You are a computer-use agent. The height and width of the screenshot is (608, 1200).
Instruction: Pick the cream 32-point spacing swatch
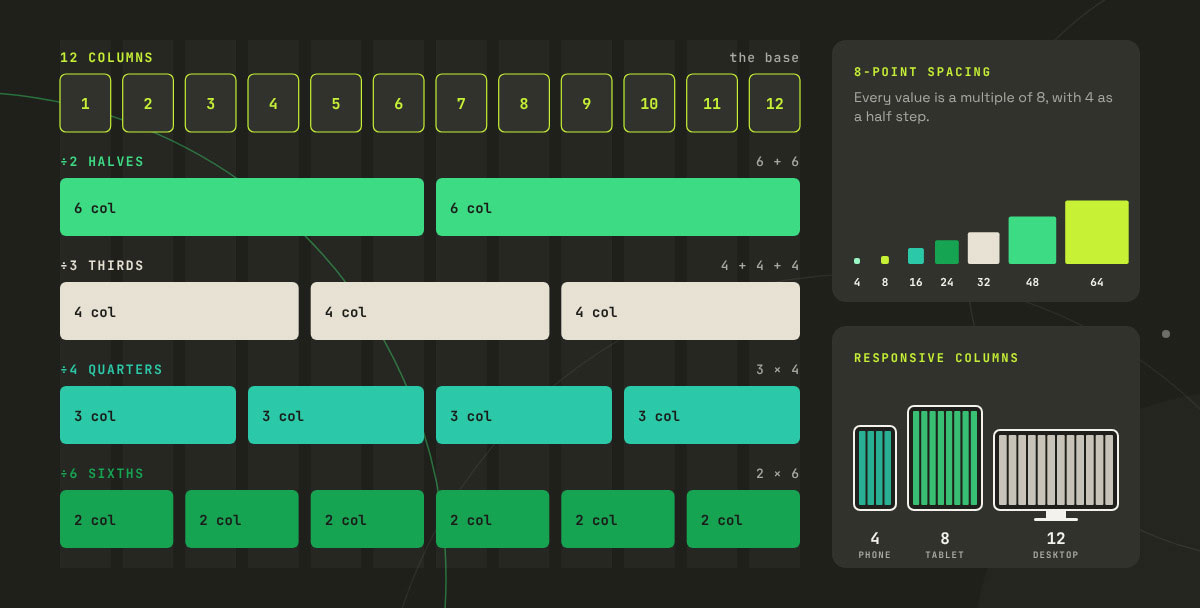pos(984,248)
